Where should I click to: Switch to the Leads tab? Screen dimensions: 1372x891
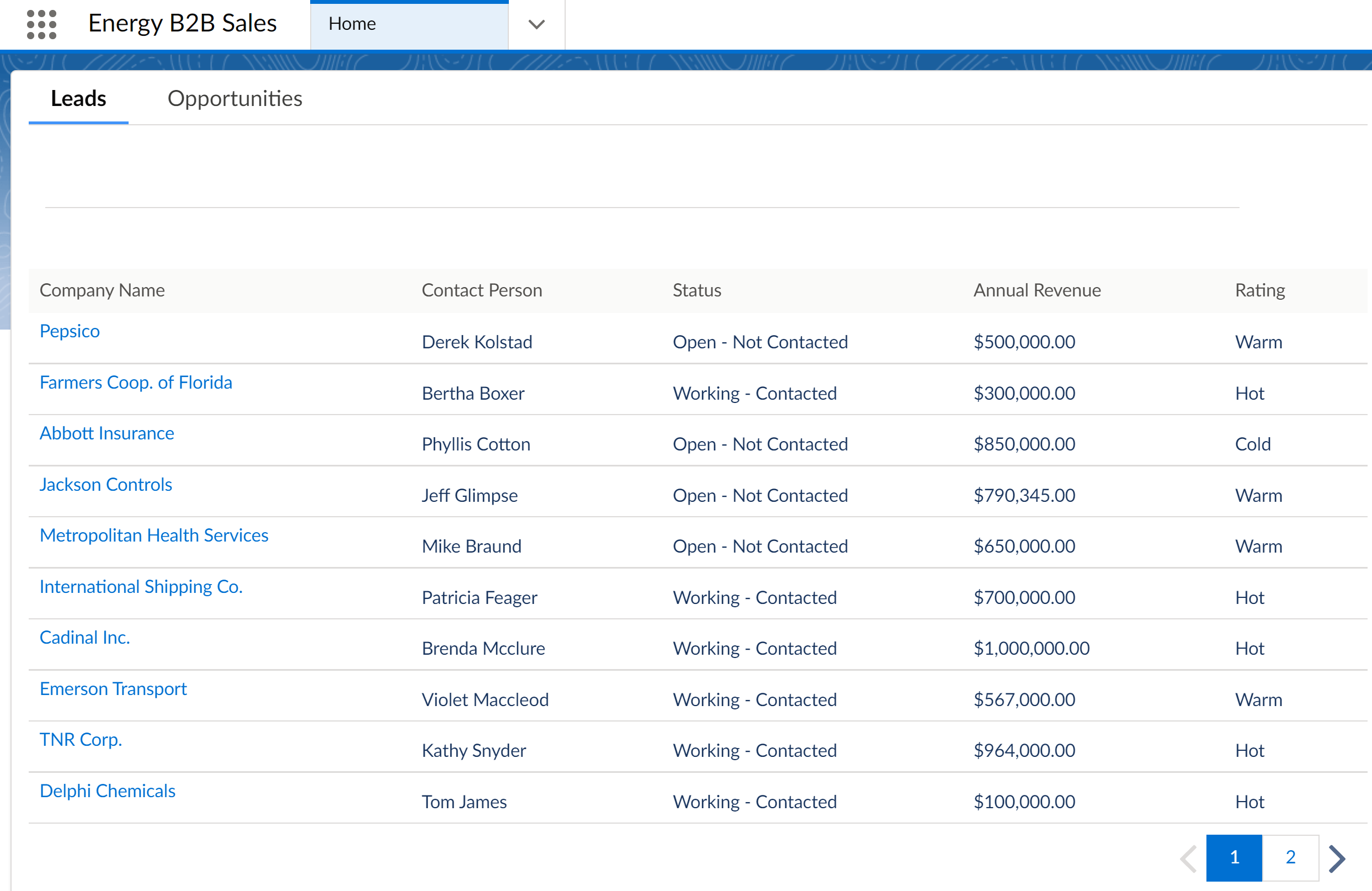pos(78,99)
